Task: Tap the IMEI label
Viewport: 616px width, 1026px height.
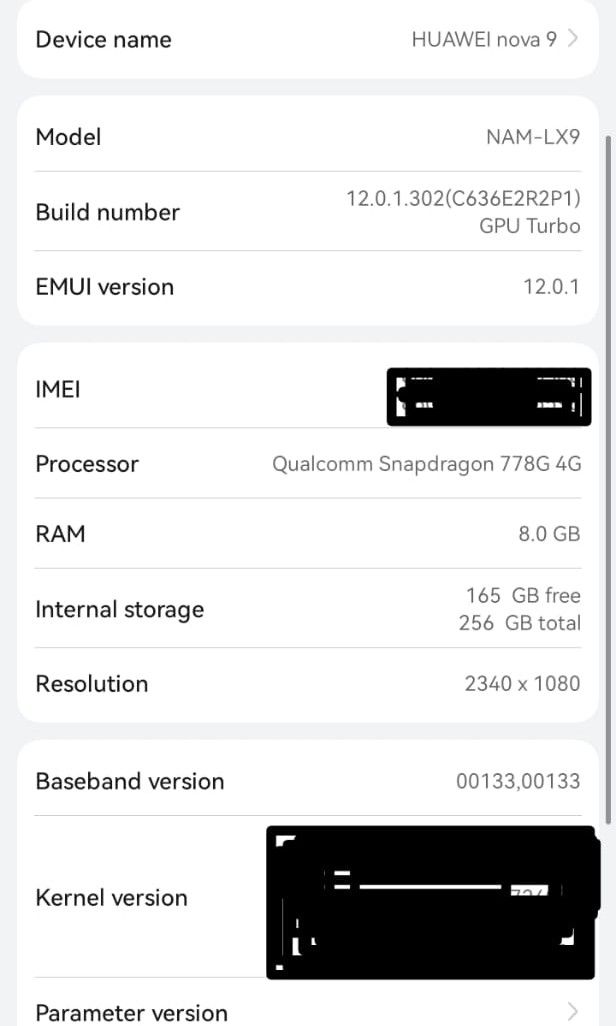Action: pos(58,389)
